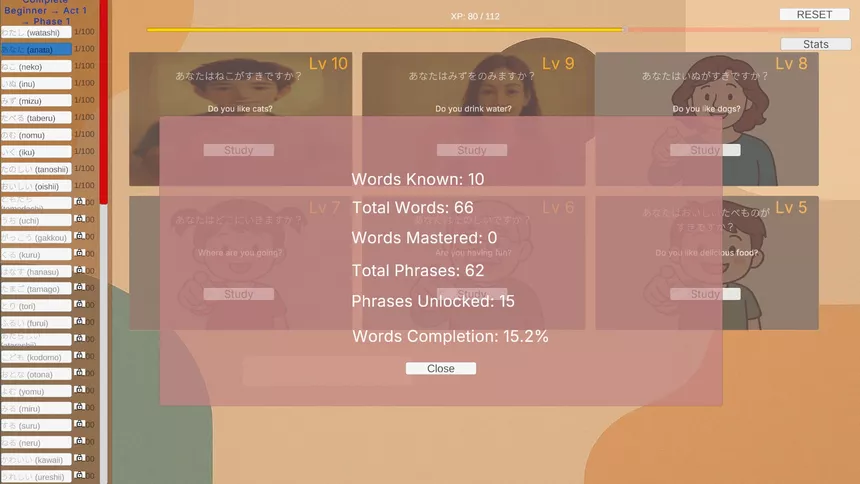Viewport: 860px width, 484px height.
Task: Select the mizu word entry
Action: 36,100
